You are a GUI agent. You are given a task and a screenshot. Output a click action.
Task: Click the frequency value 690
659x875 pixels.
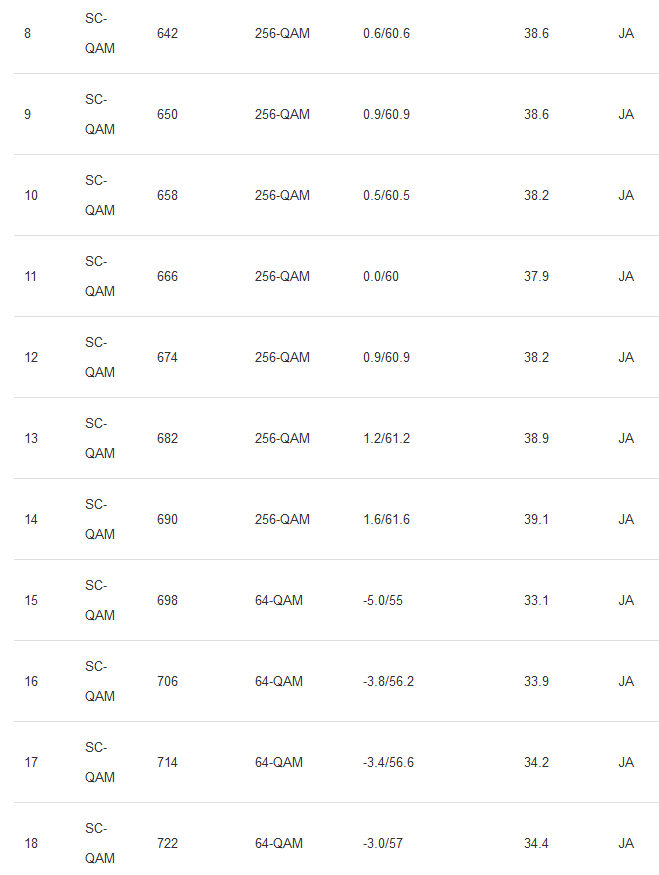167,520
